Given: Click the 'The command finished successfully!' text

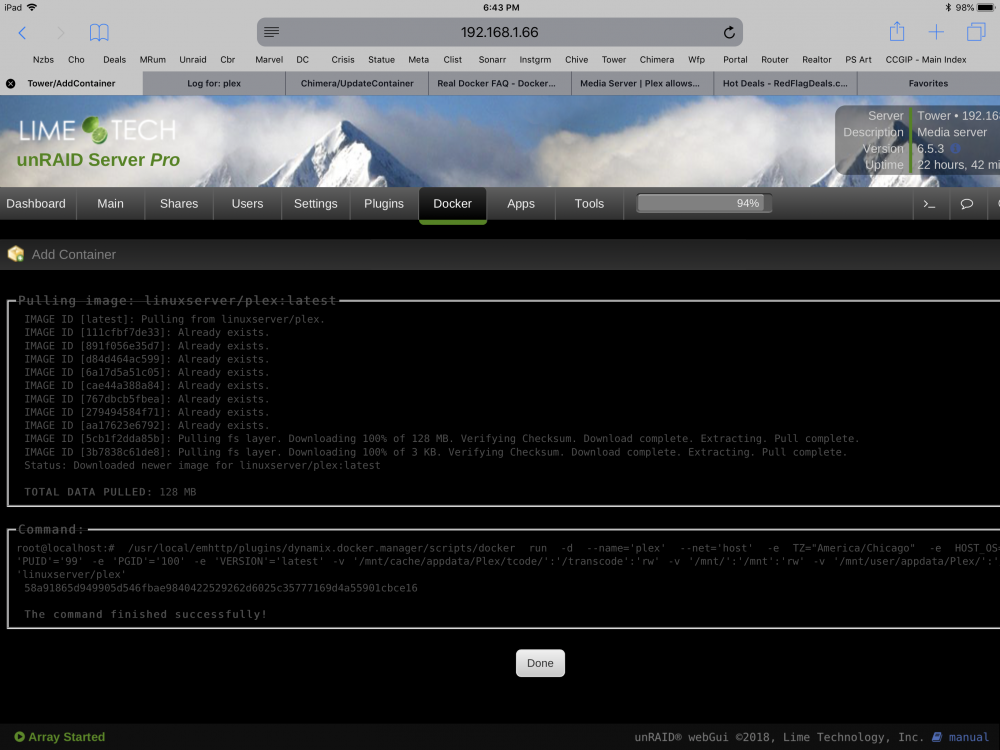Looking at the screenshot, I should (x=145, y=614).
